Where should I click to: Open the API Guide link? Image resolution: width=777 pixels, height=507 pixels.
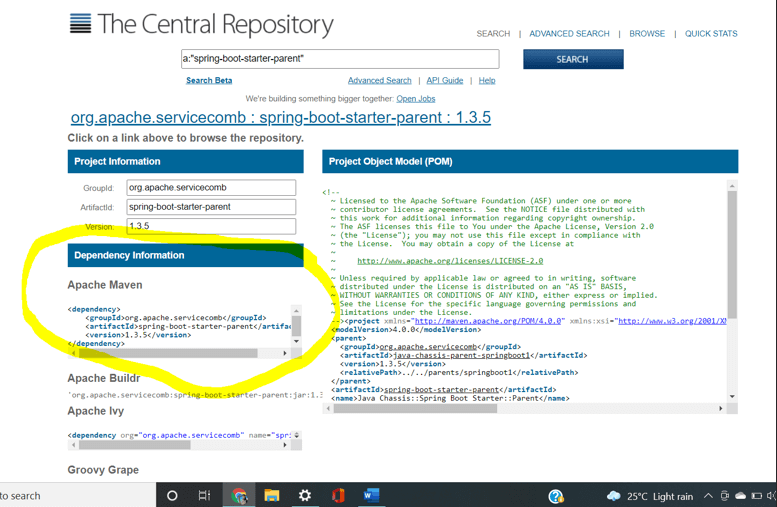click(445, 80)
